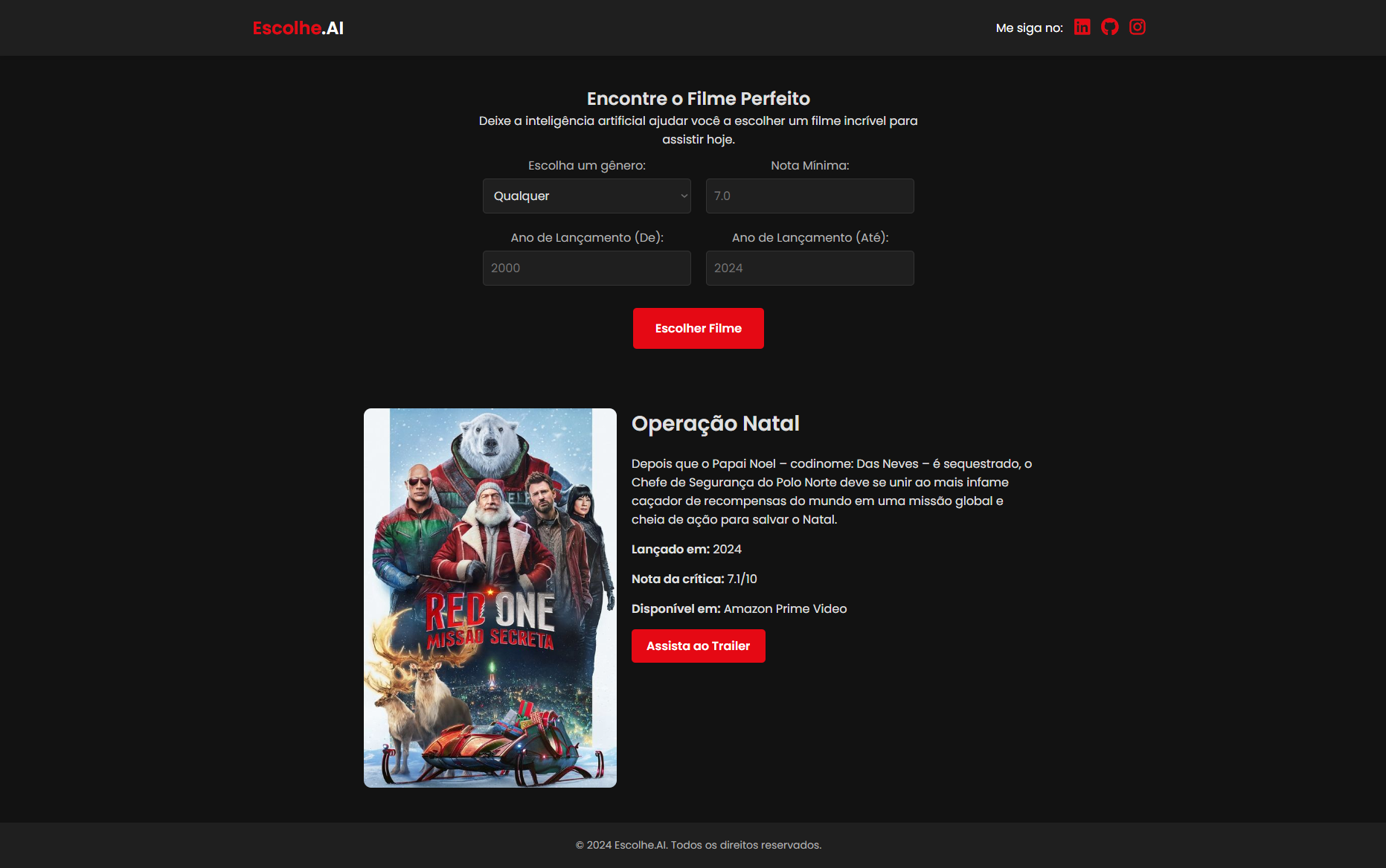Click the Ano de Lançamento (Até) field
The width and height of the screenshot is (1386, 868).
point(809,269)
